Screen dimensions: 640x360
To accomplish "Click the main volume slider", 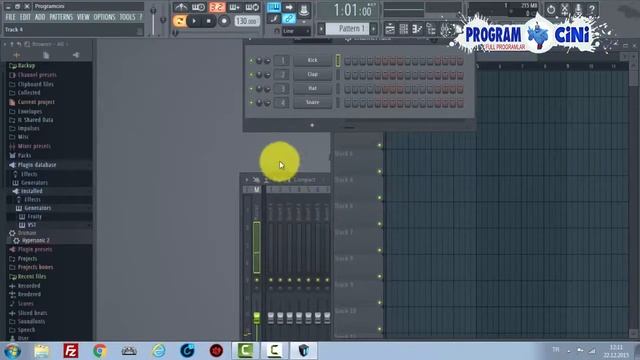I will 153,20.
